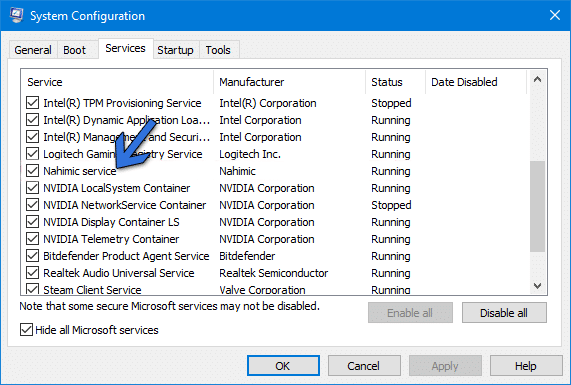This screenshot has height=385, width=571.
Task: Go to the Startup tab
Action: click(x=176, y=50)
